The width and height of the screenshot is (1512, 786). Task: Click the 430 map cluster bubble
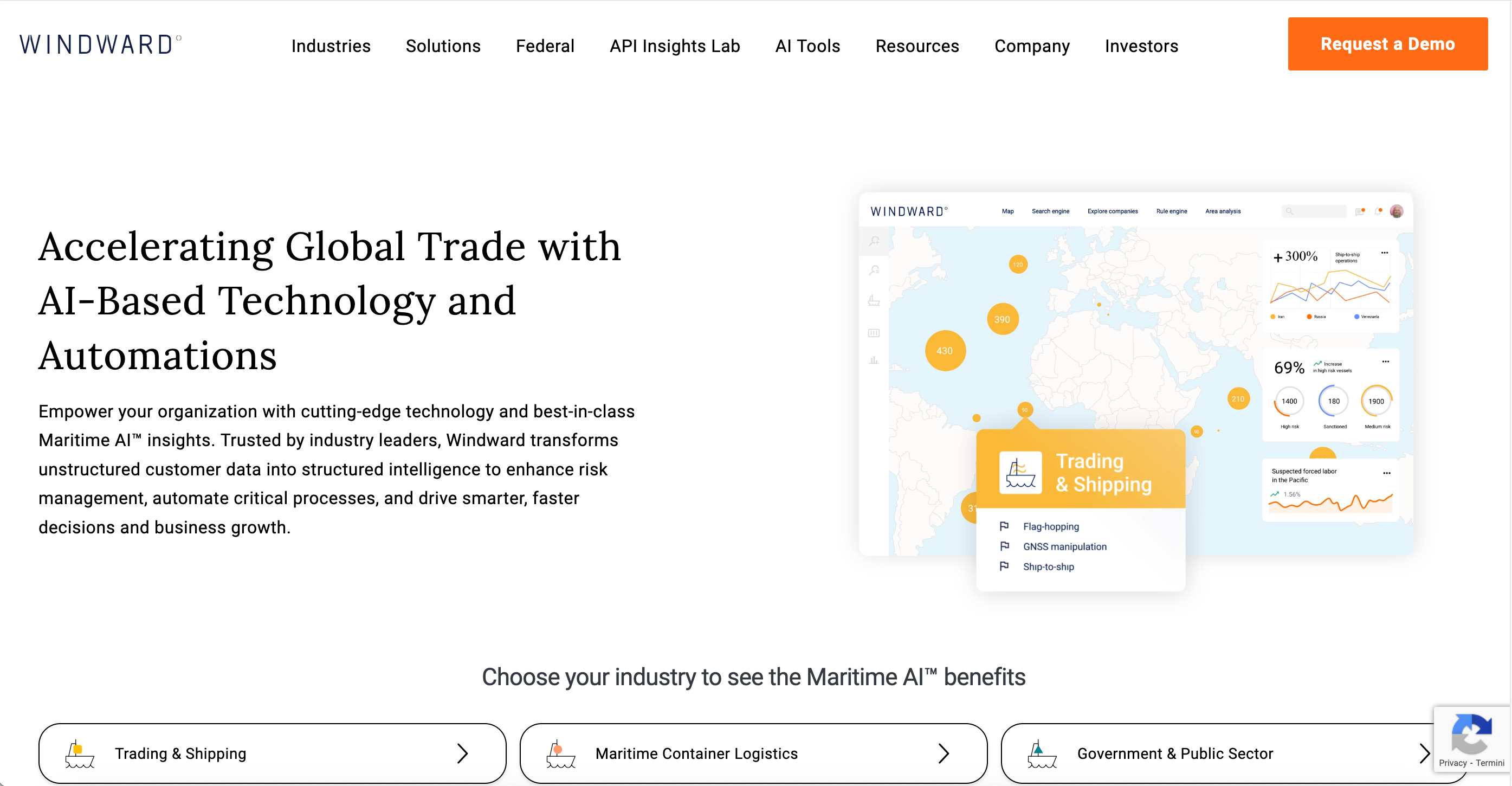click(x=945, y=351)
